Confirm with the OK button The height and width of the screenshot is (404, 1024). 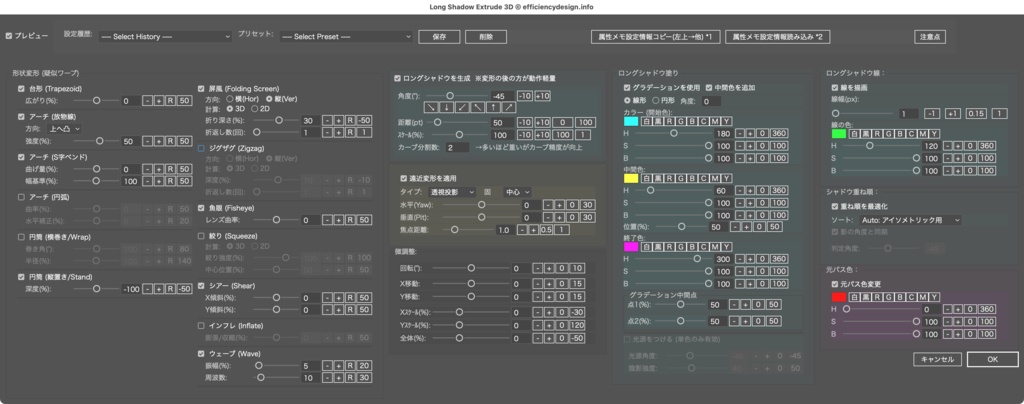(992, 359)
